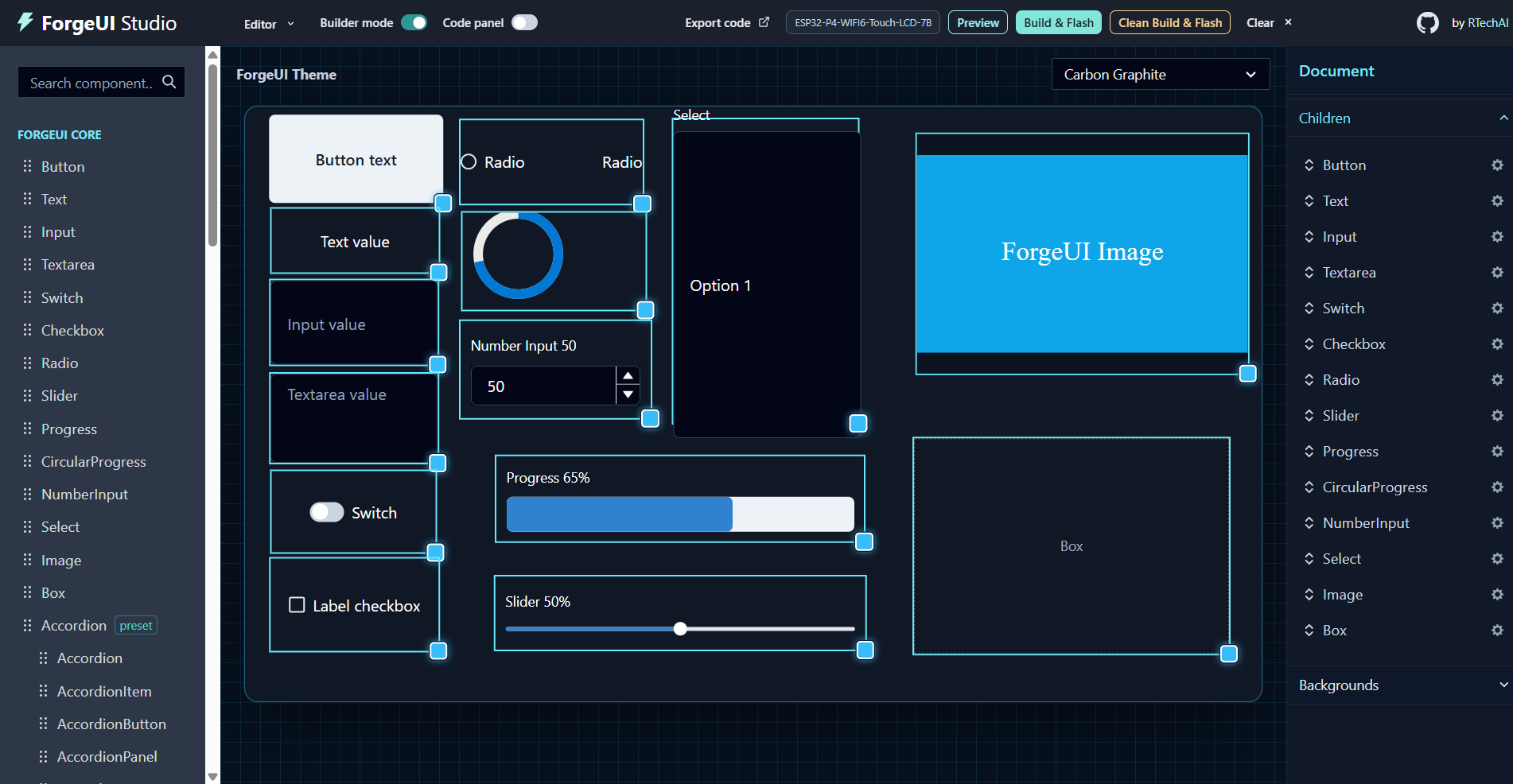Grab the drag handle beside Slider component
1513x784 pixels.
(x=27, y=395)
